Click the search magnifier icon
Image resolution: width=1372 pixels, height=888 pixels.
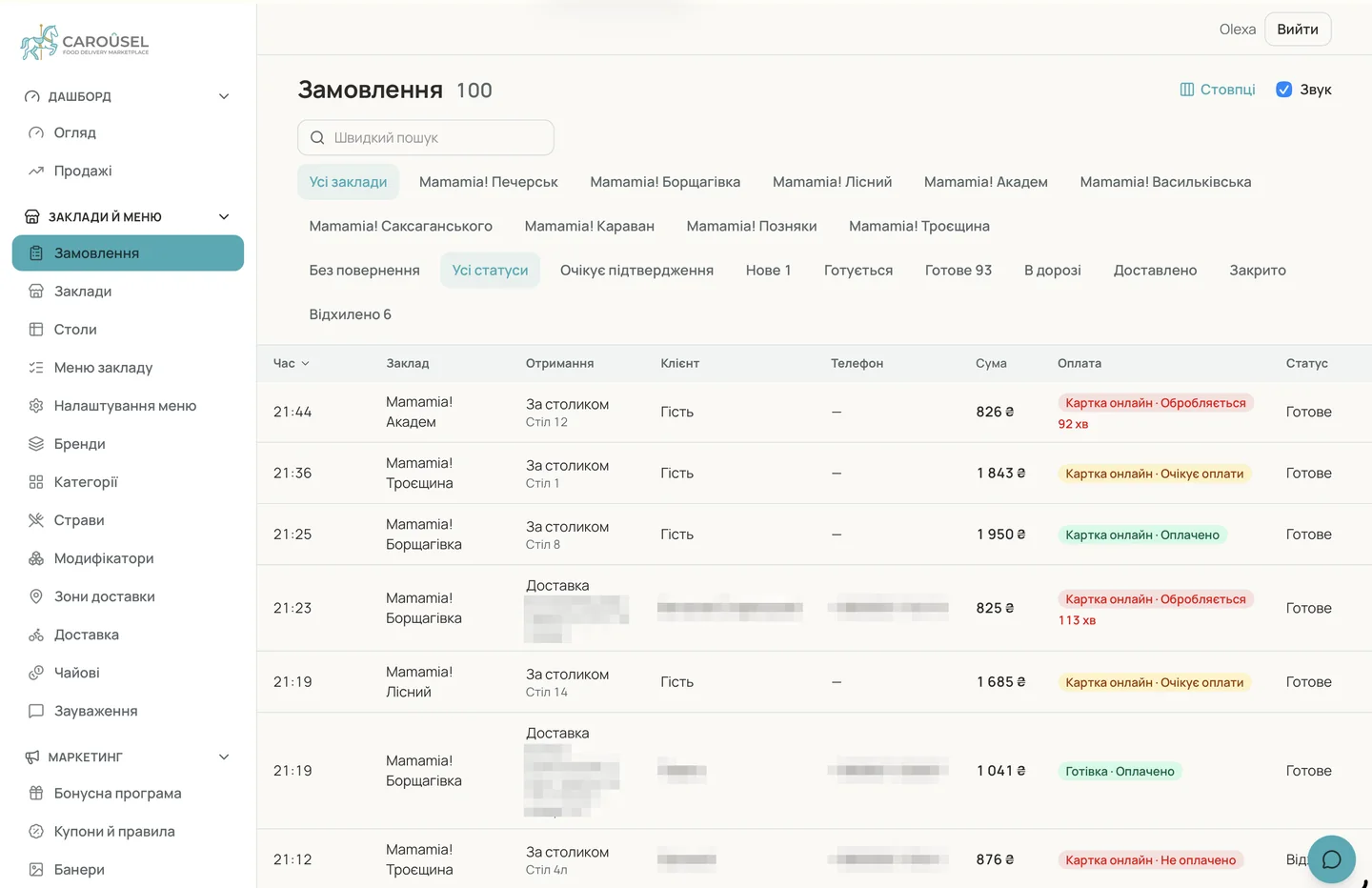coord(317,138)
